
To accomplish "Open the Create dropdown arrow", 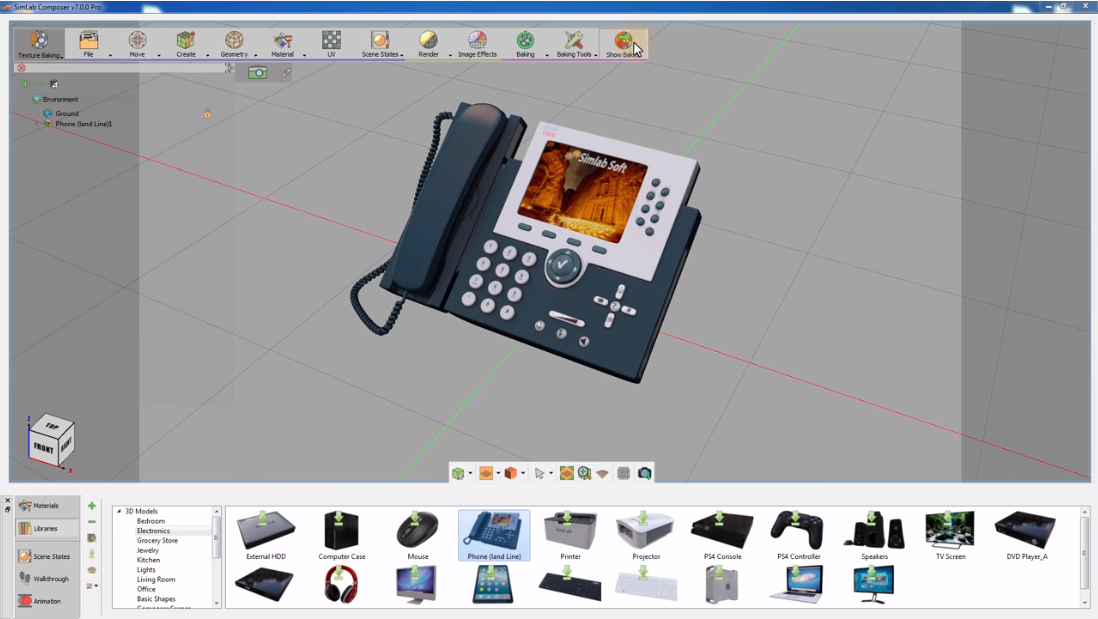I will tap(207, 55).
